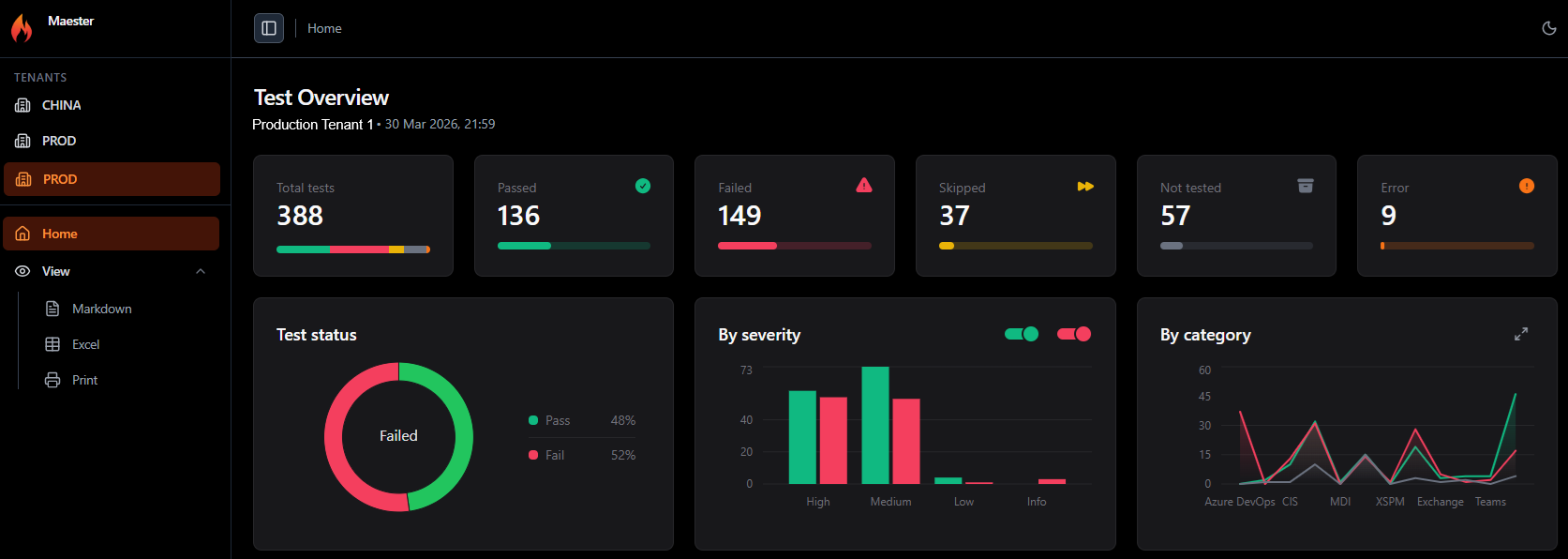Click the Total tests progress bar
Screen dimensions: 1568x559
(352, 249)
